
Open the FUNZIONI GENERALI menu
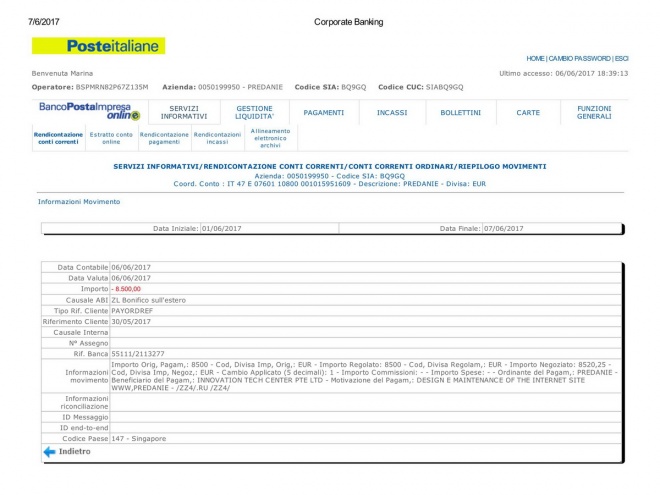(594, 112)
